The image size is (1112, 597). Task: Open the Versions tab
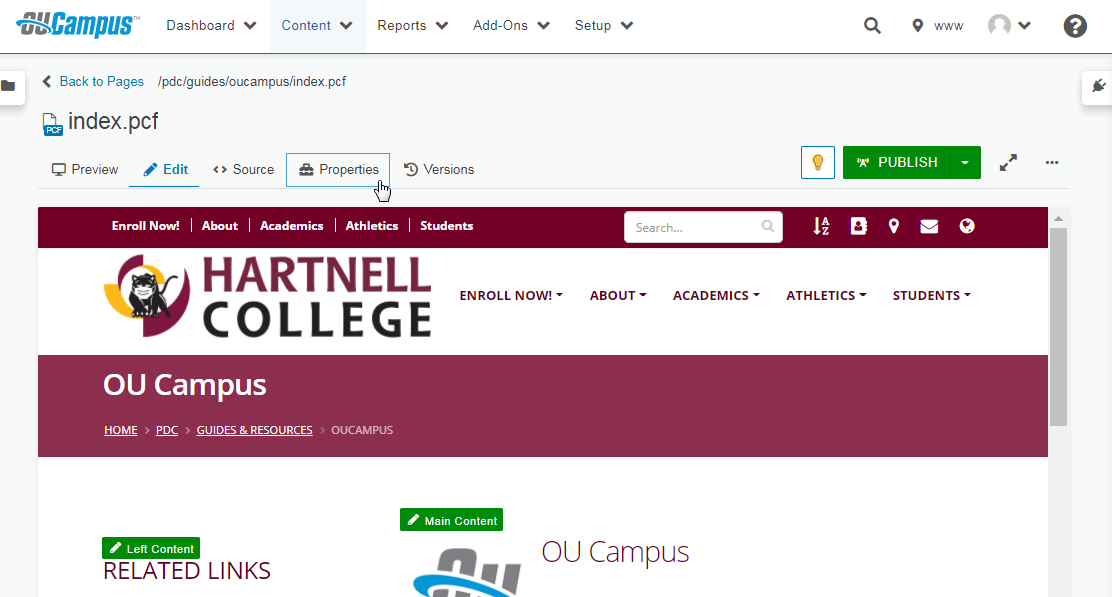439,170
